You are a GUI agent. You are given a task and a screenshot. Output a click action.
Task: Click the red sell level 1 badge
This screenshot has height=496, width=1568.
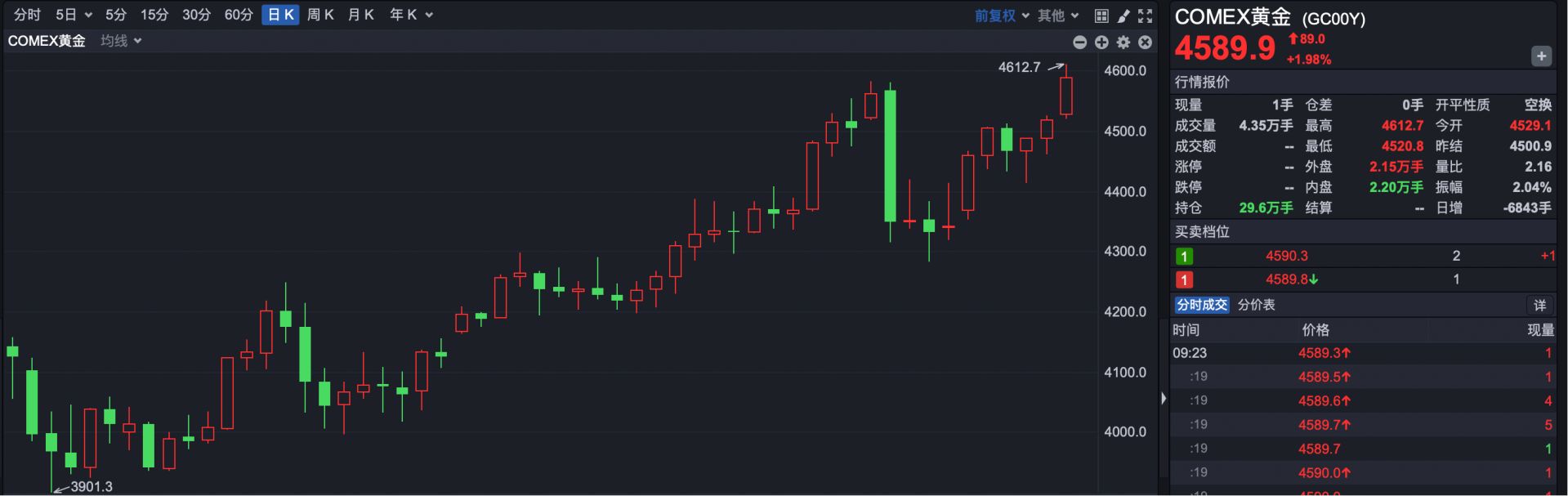[1184, 279]
